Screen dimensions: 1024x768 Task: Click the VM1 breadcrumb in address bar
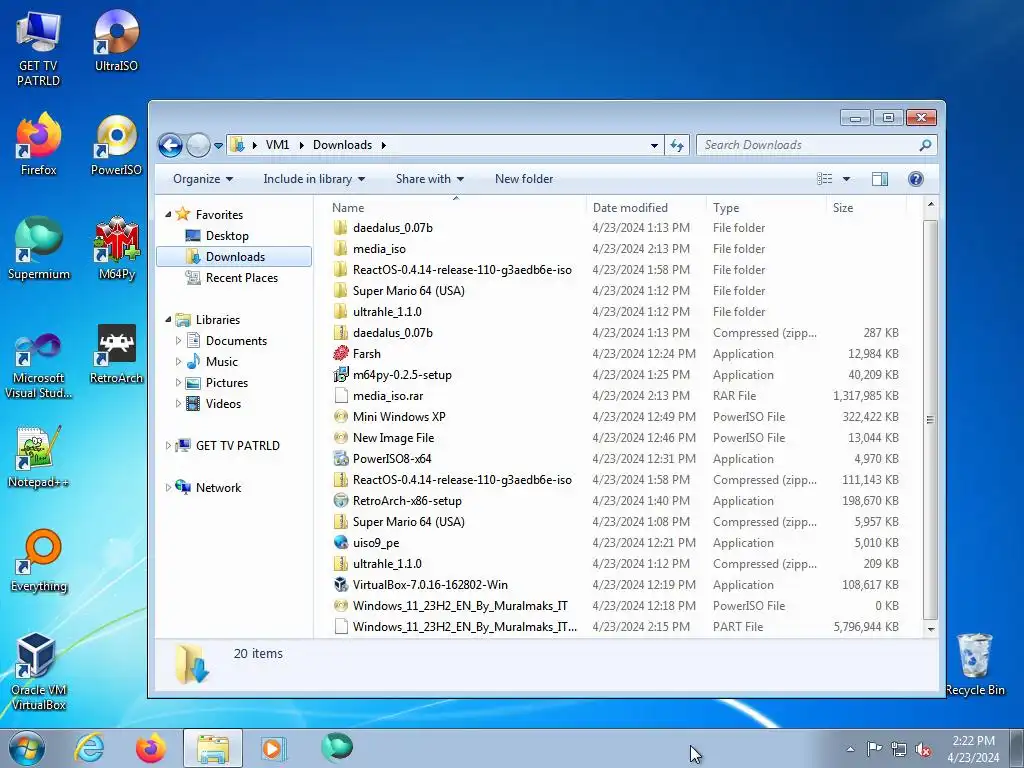point(277,145)
